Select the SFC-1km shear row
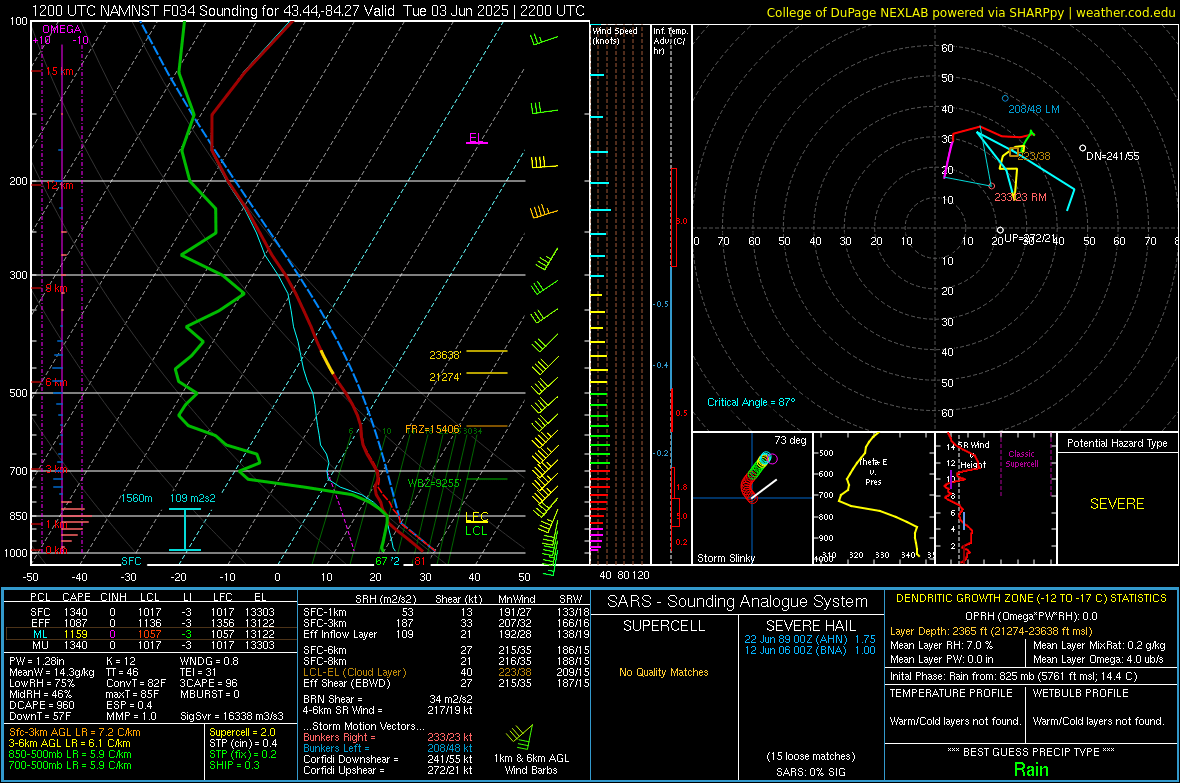 [x=446, y=613]
